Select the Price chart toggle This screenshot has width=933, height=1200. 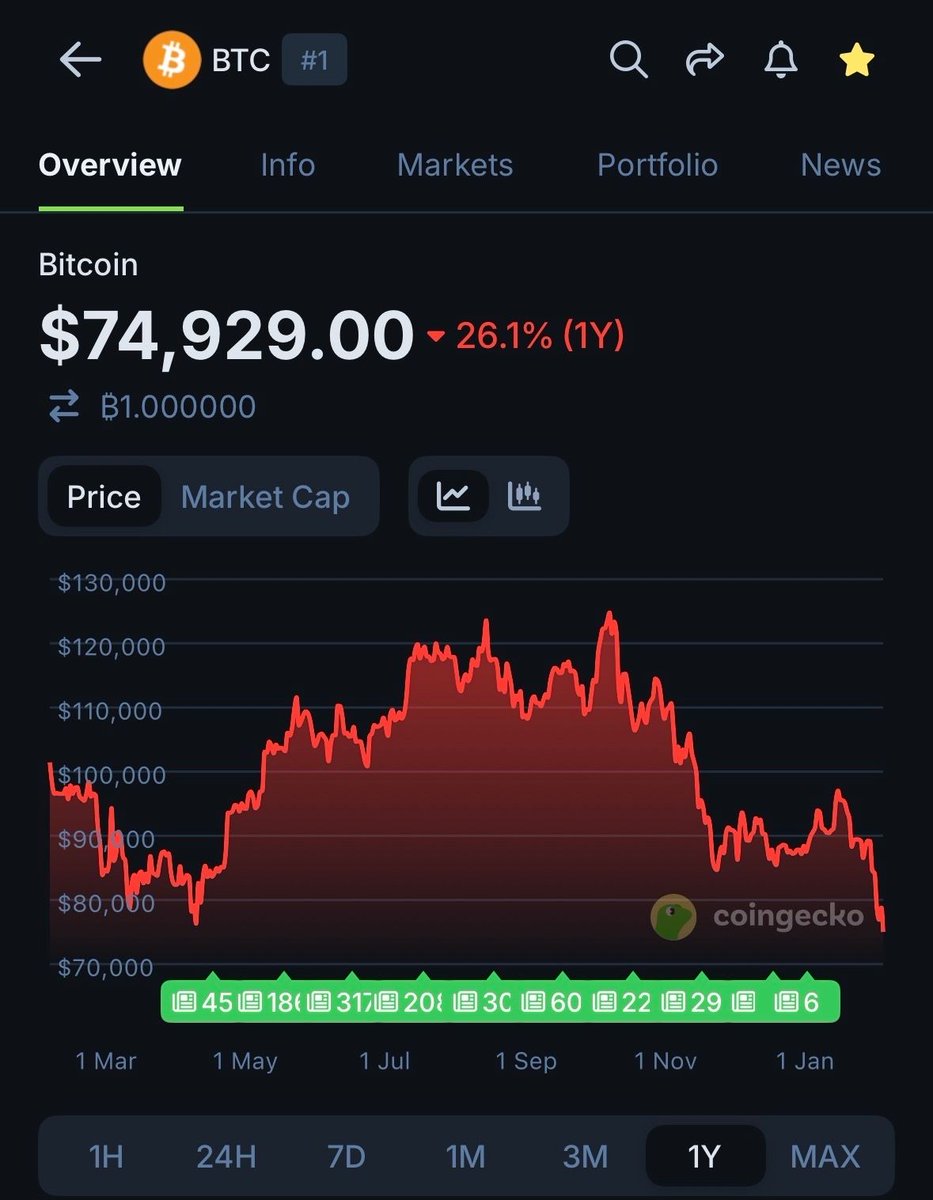pyautogui.click(x=104, y=497)
